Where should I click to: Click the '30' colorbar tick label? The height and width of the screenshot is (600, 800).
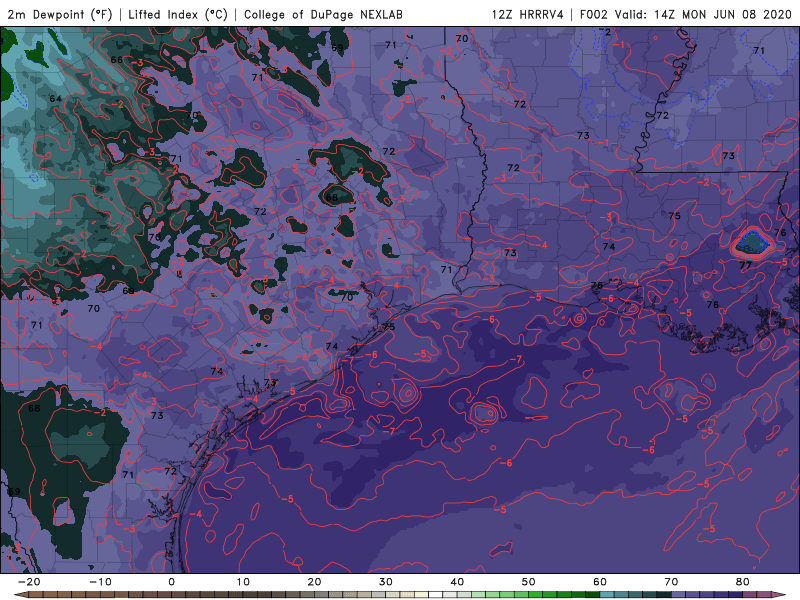(x=386, y=582)
